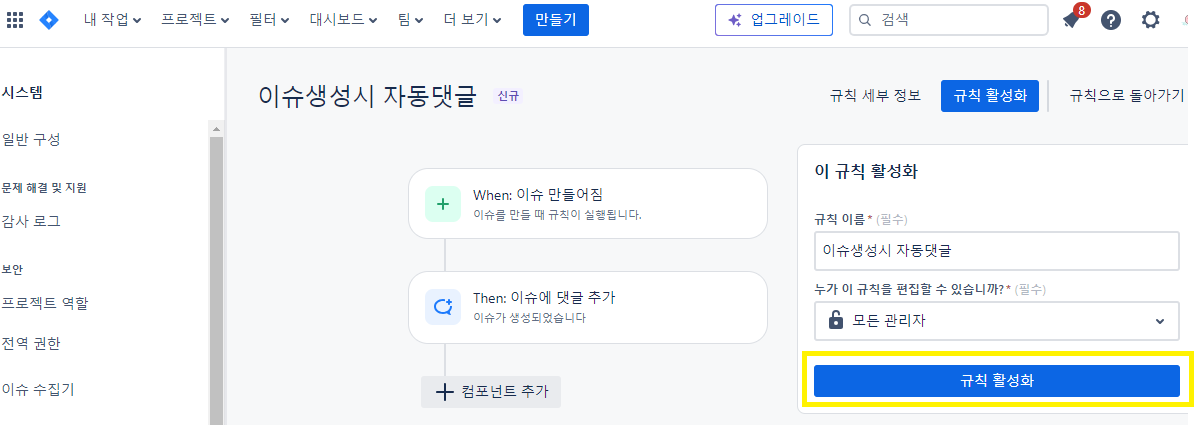Click the green plus trigger icon
The height and width of the screenshot is (425, 1203).
pyautogui.click(x=442, y=203)
